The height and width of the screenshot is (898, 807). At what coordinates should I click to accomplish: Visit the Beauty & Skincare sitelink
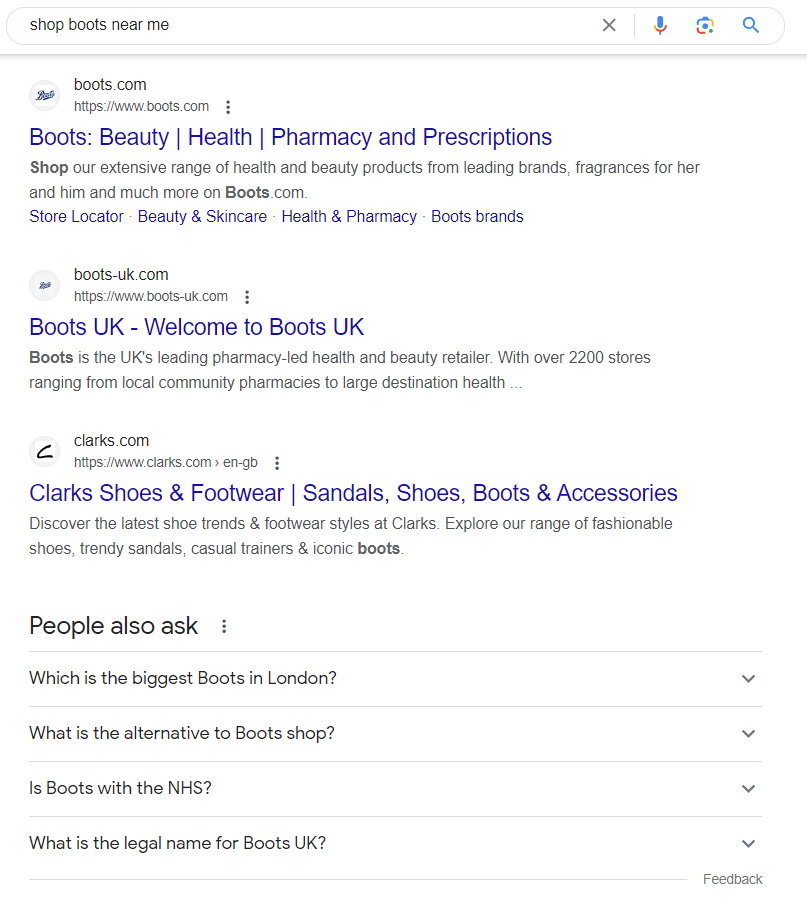[202, 216]
